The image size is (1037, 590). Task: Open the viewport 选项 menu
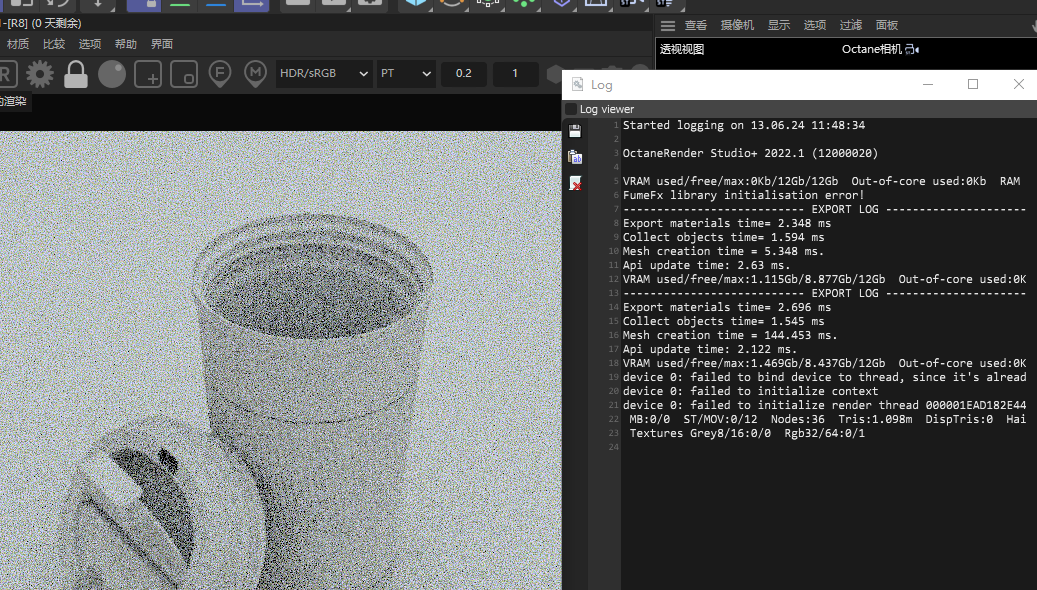point(815,25)
